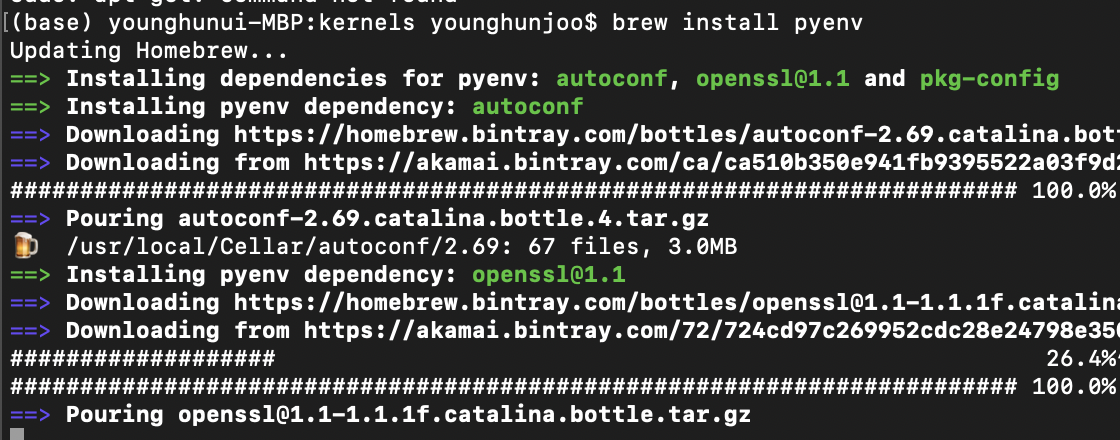Click the akamai.bintray.com/ca/ca510b350e download URL

(711, 163)
